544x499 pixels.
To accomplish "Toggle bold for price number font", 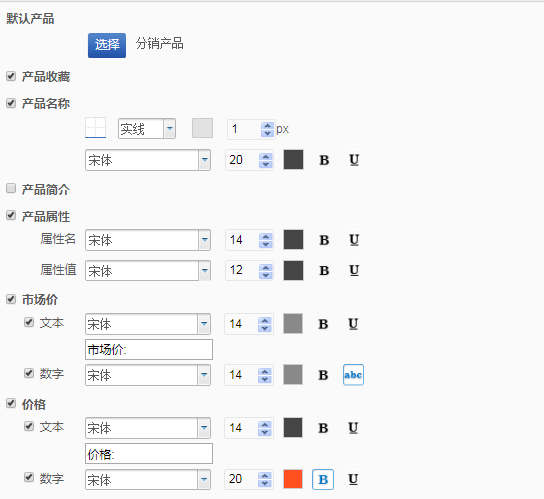I will pos(323,479).
